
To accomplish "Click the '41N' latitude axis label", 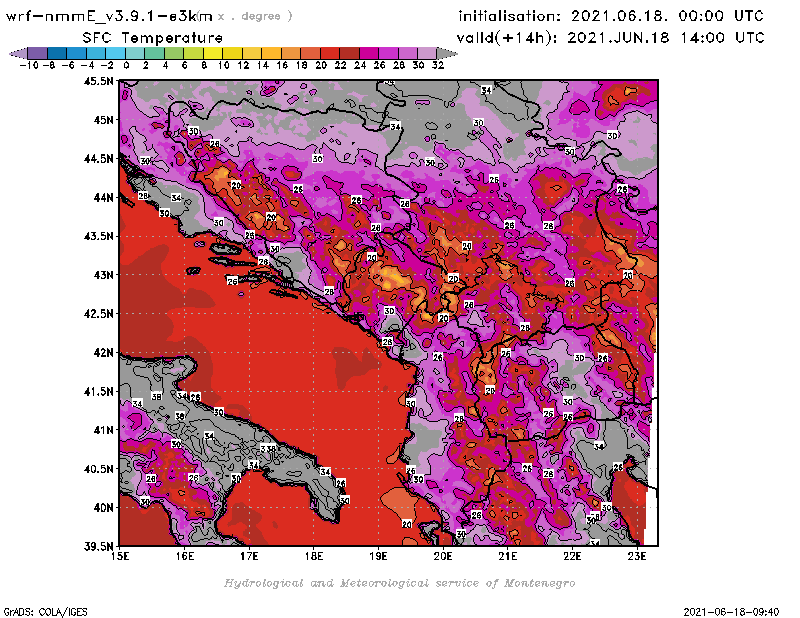I will 103,430.
